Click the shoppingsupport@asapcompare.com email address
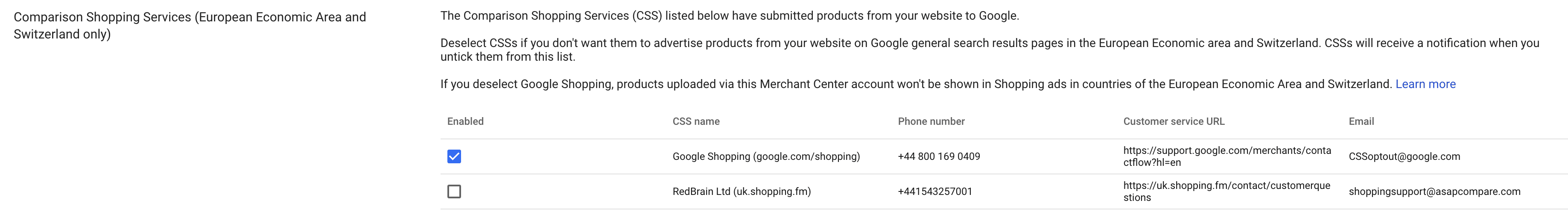 pyautogui.click(x=1434, y=192)
